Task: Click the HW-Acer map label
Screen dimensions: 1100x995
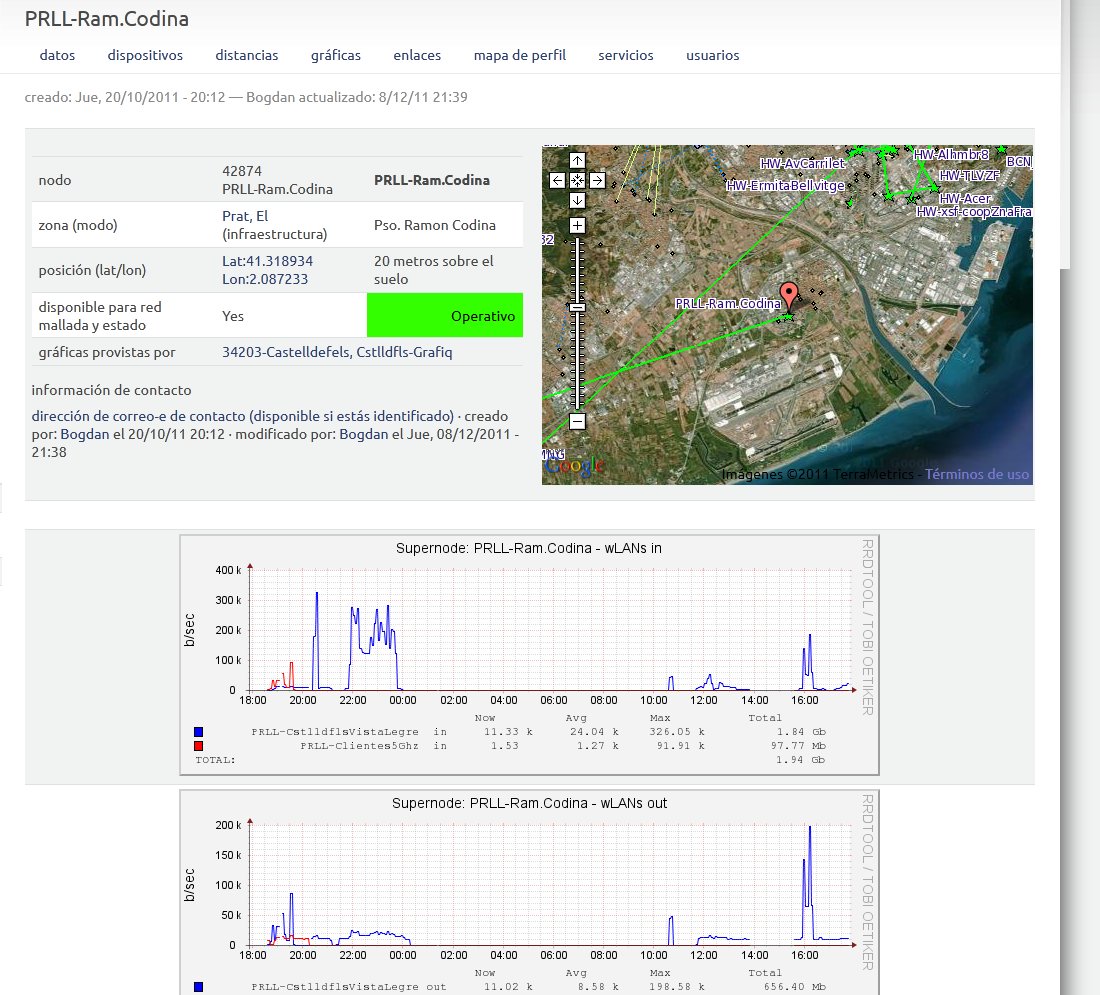Action: point(965,199)
